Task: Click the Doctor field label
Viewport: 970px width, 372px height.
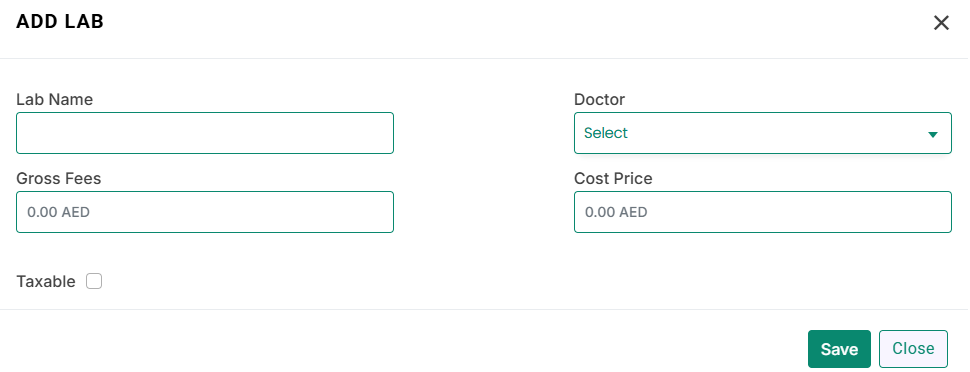Action: coord(599,99)
